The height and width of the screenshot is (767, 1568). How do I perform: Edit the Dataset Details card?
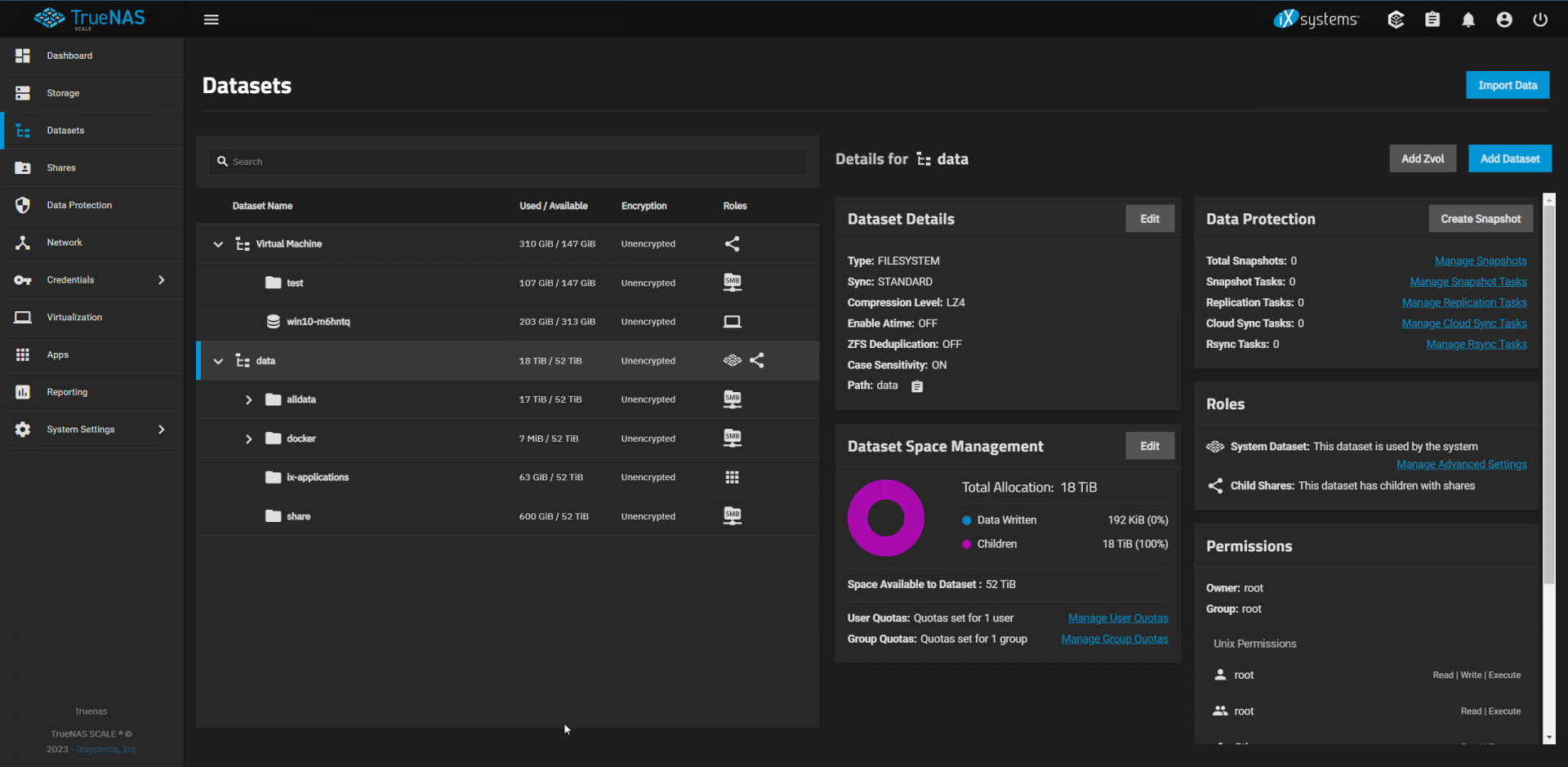pyautogui.click(x=1150, y=219)
